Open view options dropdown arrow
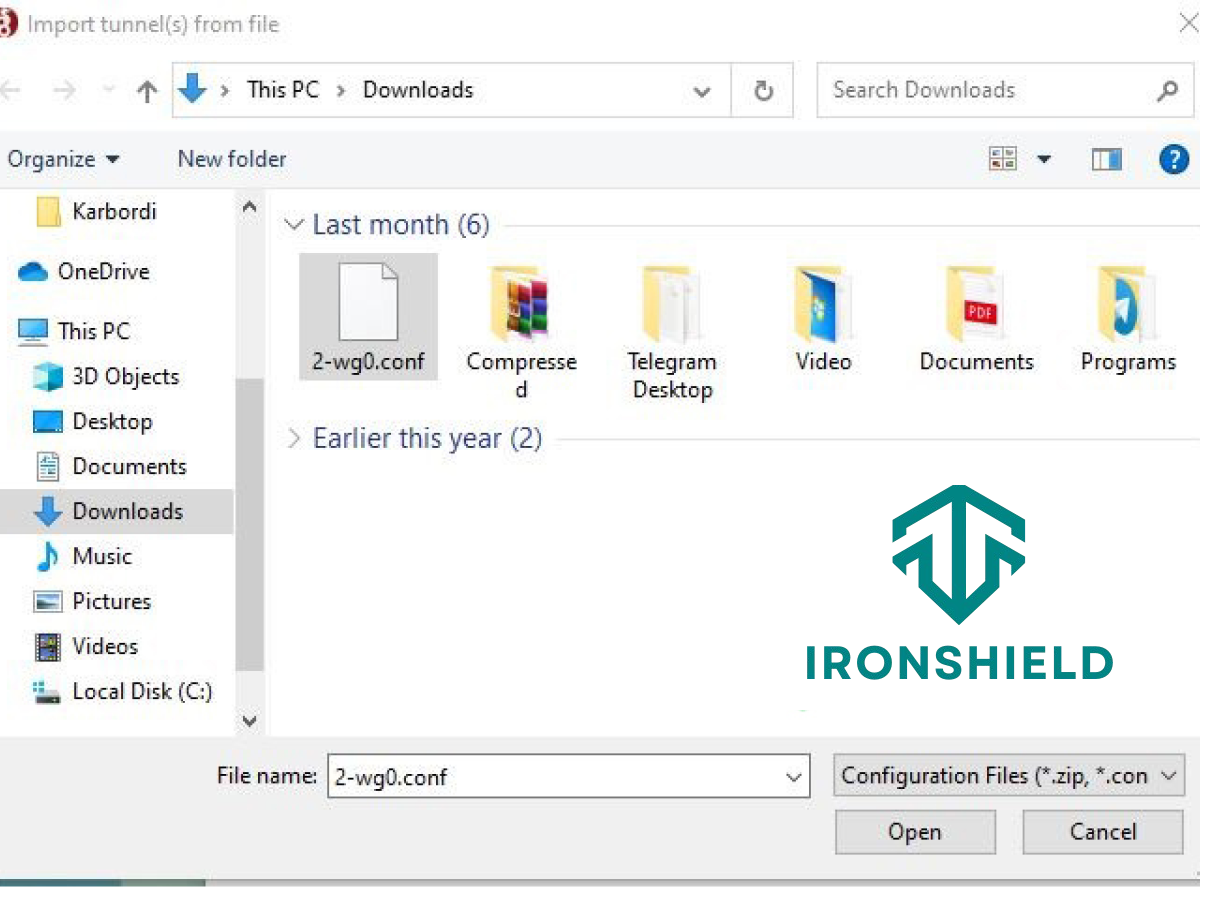This screenshot has width=1216, height=906. [x=1044, y=159]
